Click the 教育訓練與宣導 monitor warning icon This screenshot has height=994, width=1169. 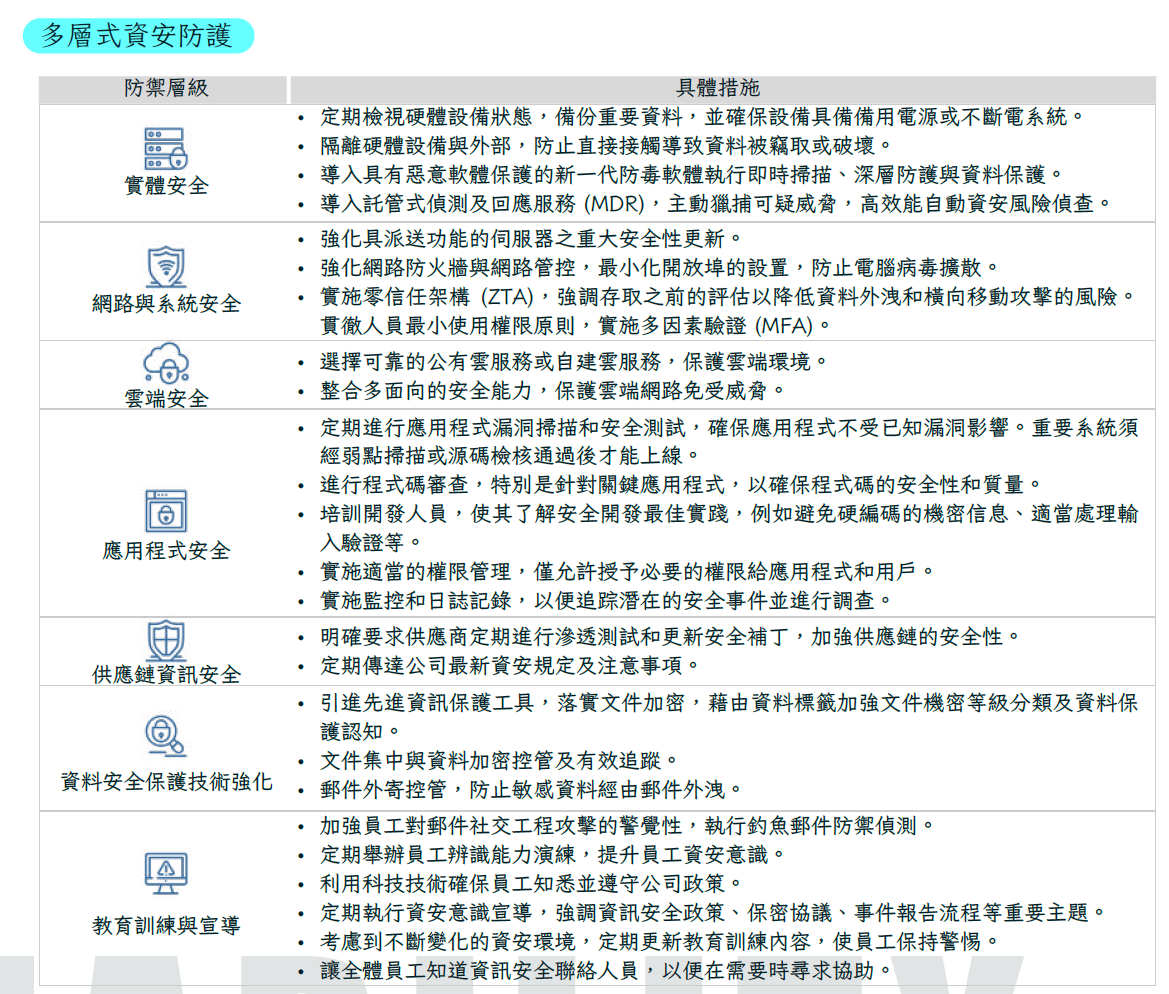coord(166,873)
